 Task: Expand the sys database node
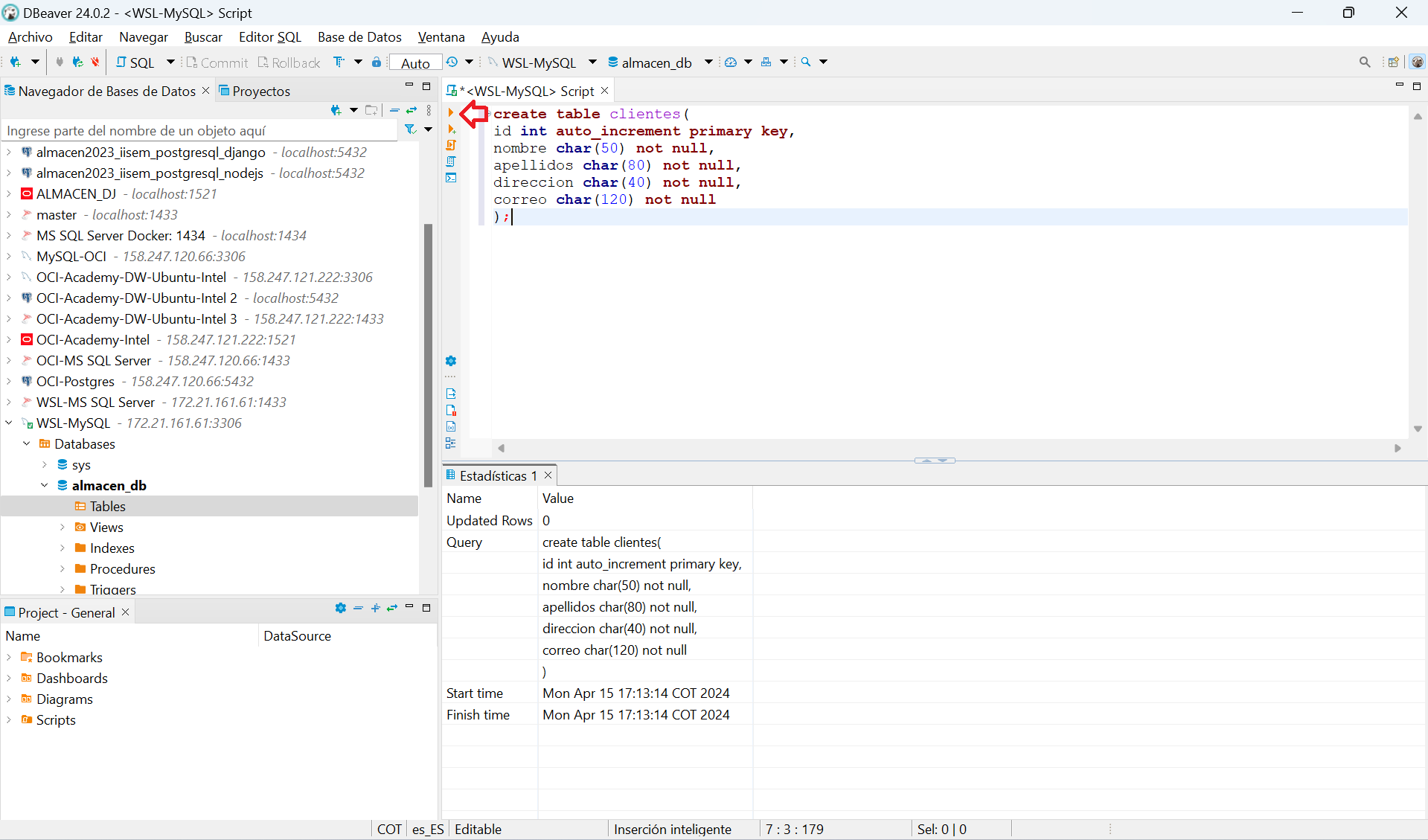[45, 464]
